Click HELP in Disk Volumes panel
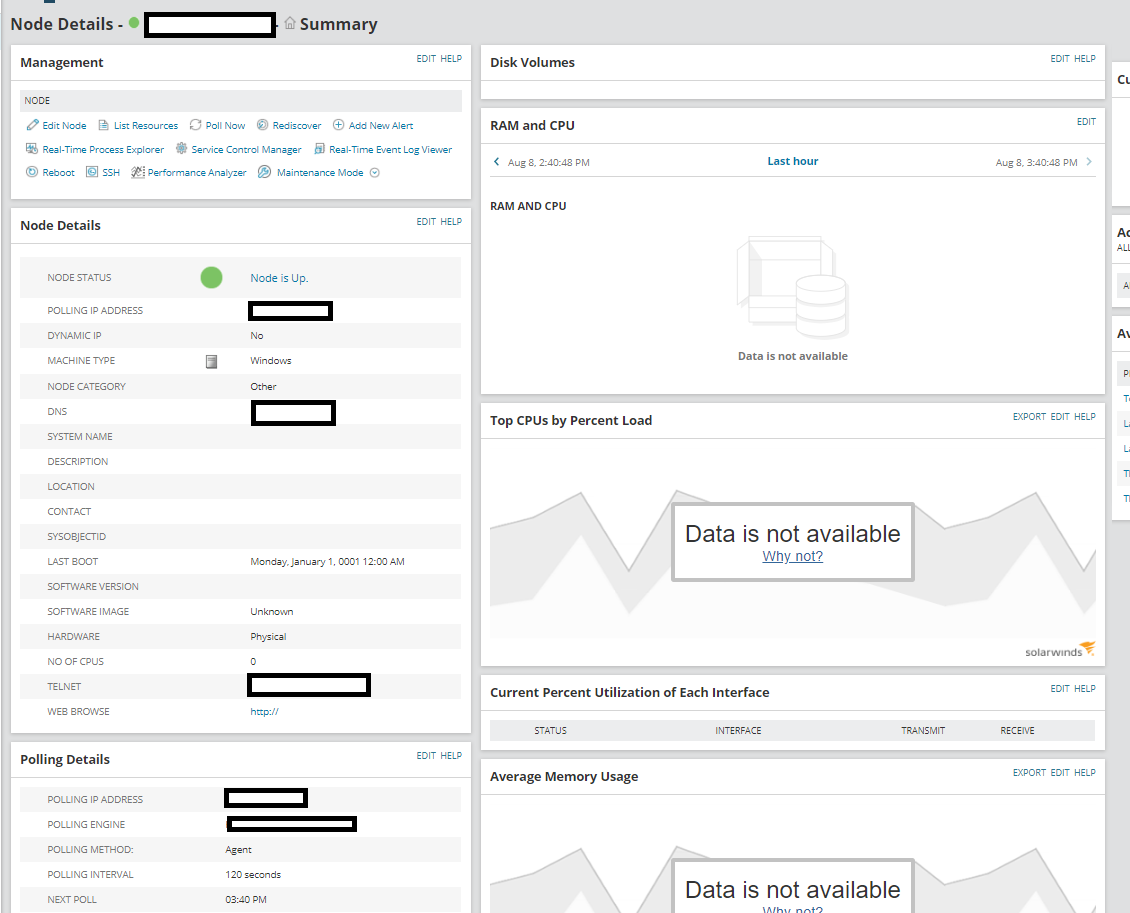The height and width of the screenshot is (913, 1130). [x=1085, y=58]
